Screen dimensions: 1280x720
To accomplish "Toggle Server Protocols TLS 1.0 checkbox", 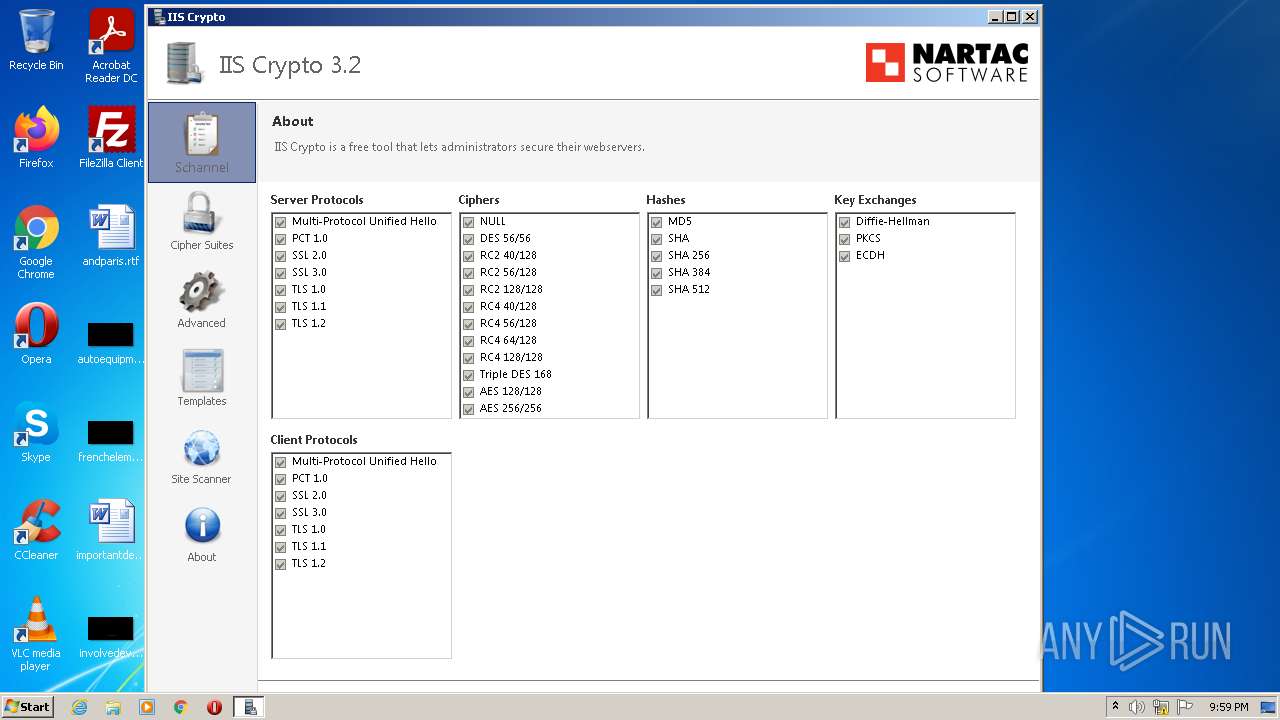I will (x=281, y=290).
